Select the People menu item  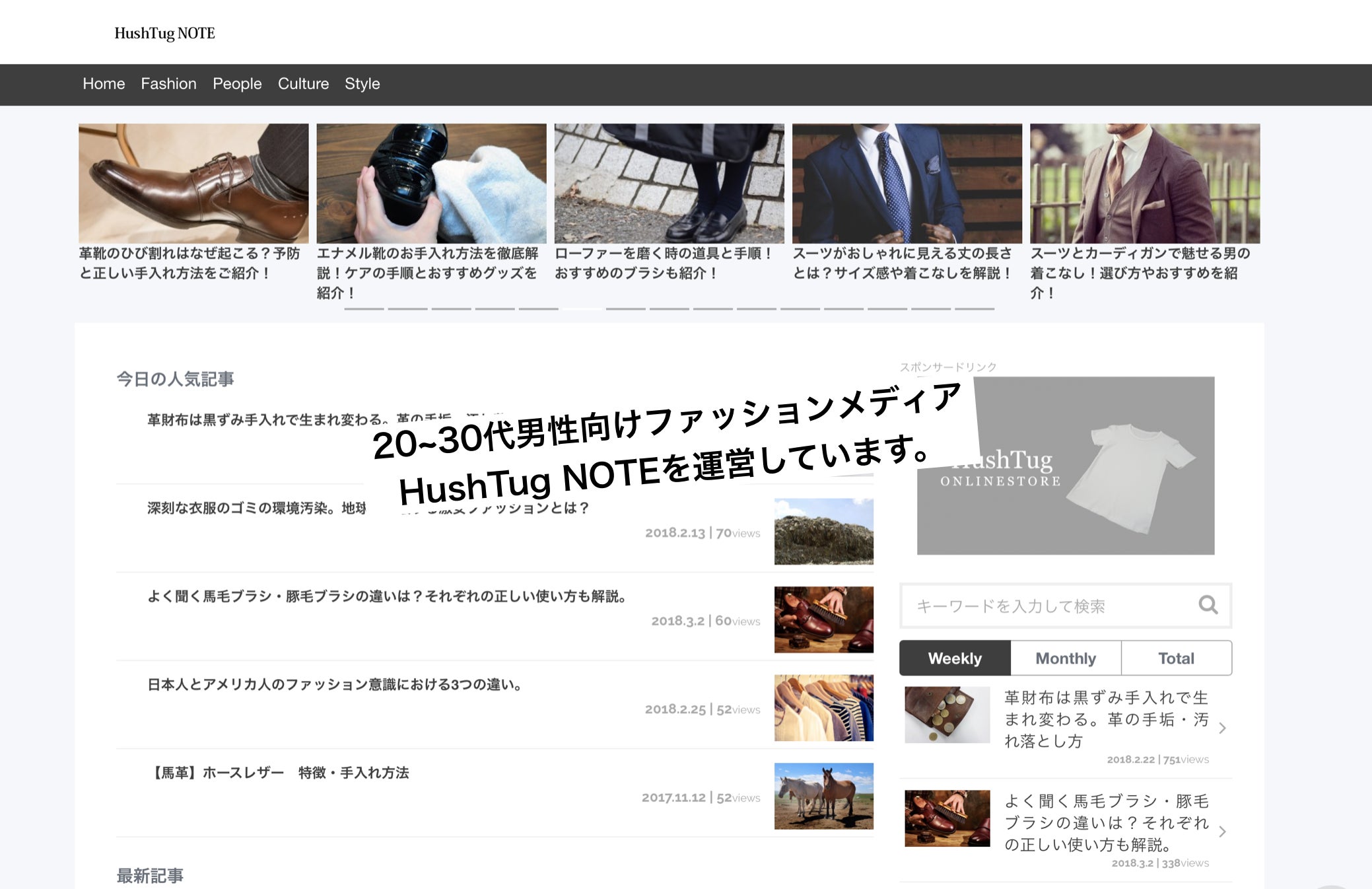pyautogui.click(x=237, y=84)
